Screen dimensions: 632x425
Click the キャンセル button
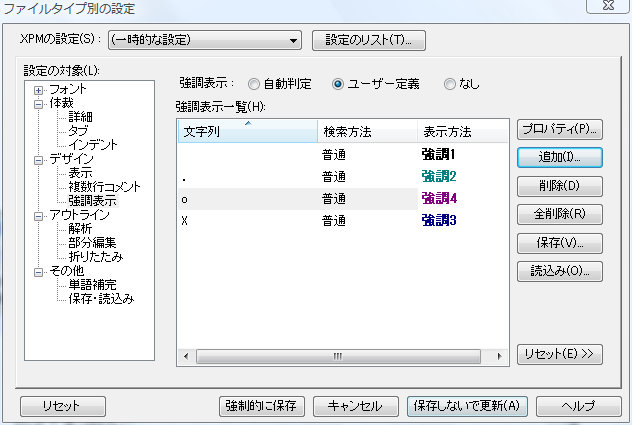click(x=356, y=406)
